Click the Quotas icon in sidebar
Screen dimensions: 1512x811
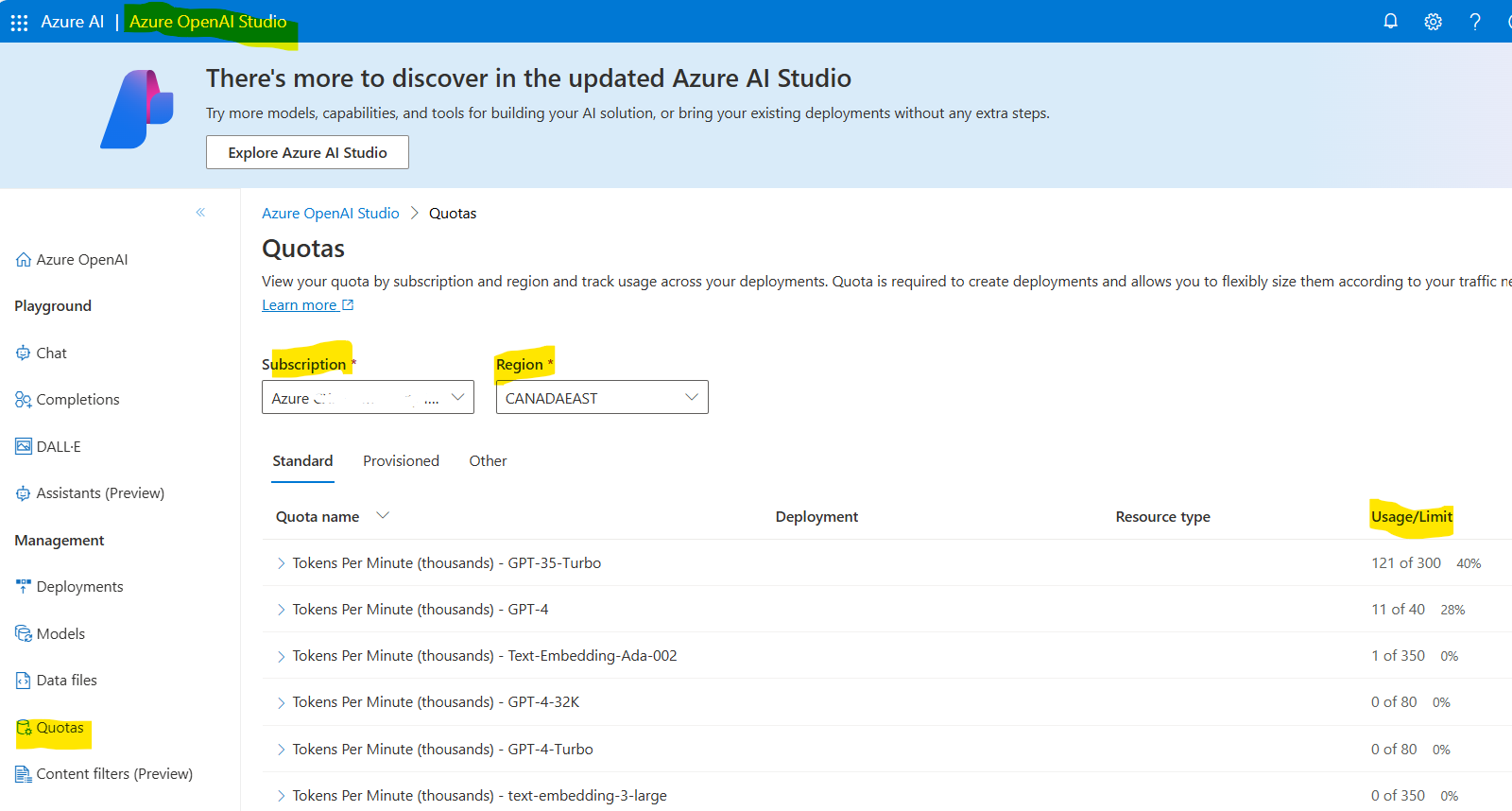(24, 728)
